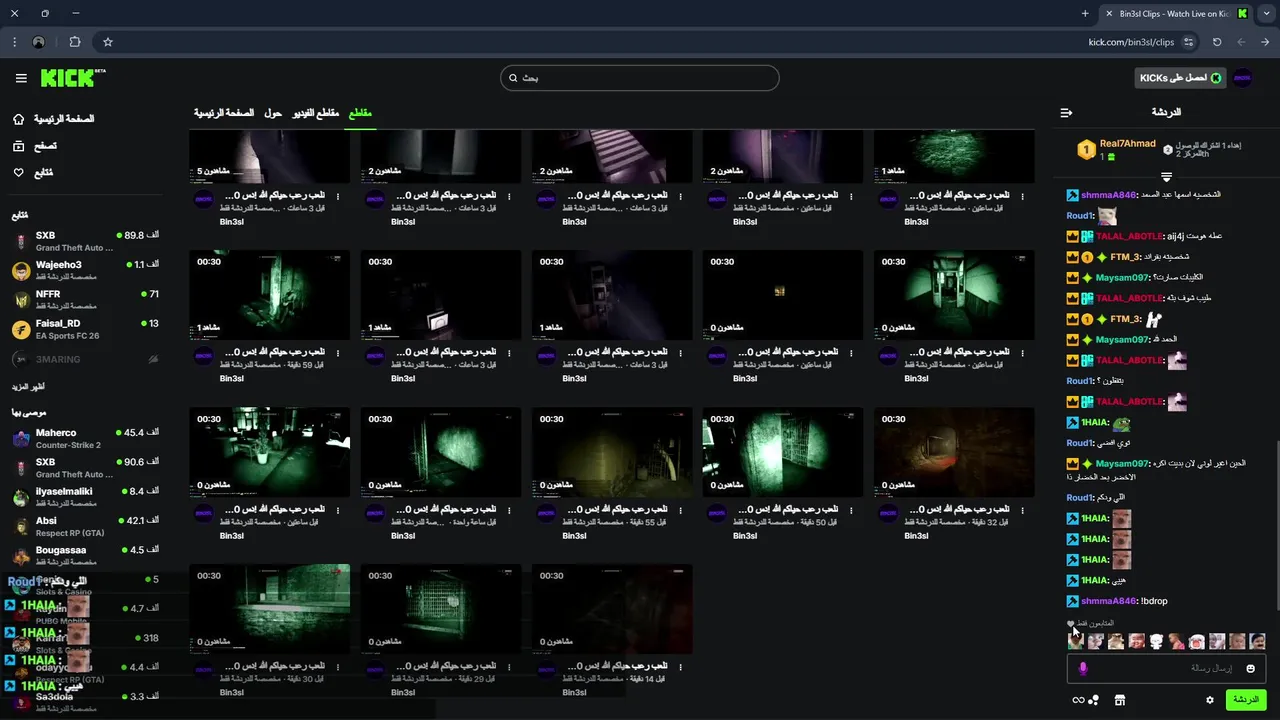Focus the Kick search field

point(640,78)
